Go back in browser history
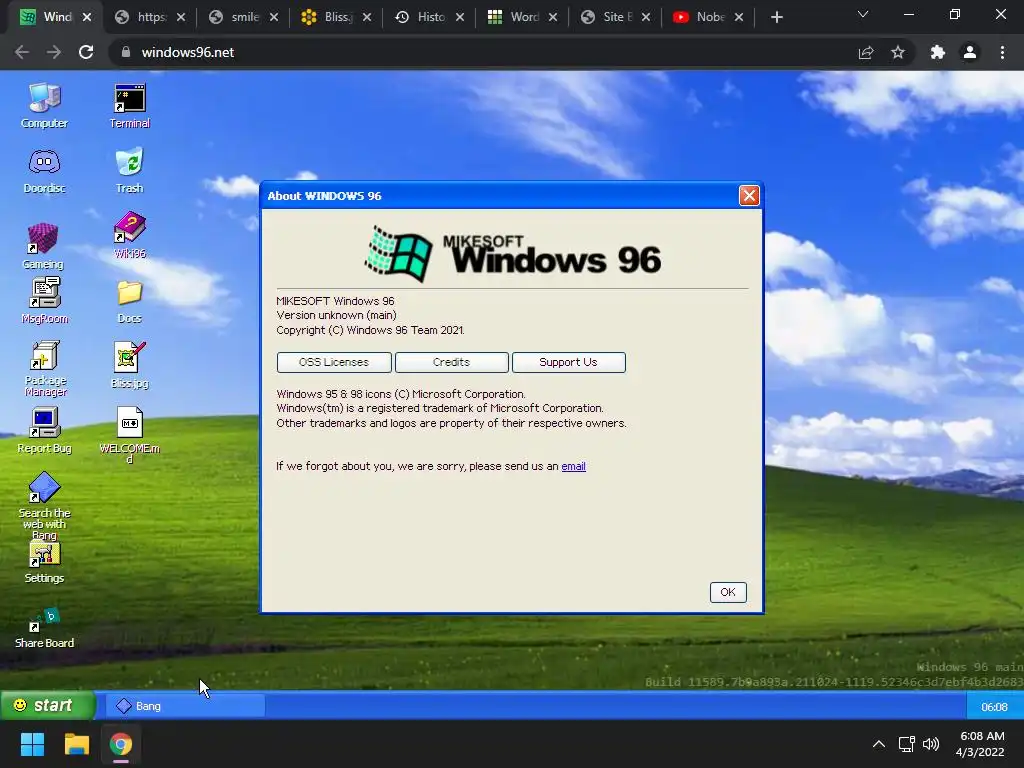This screenshot has width=1024, height=768. pos(22,52)
